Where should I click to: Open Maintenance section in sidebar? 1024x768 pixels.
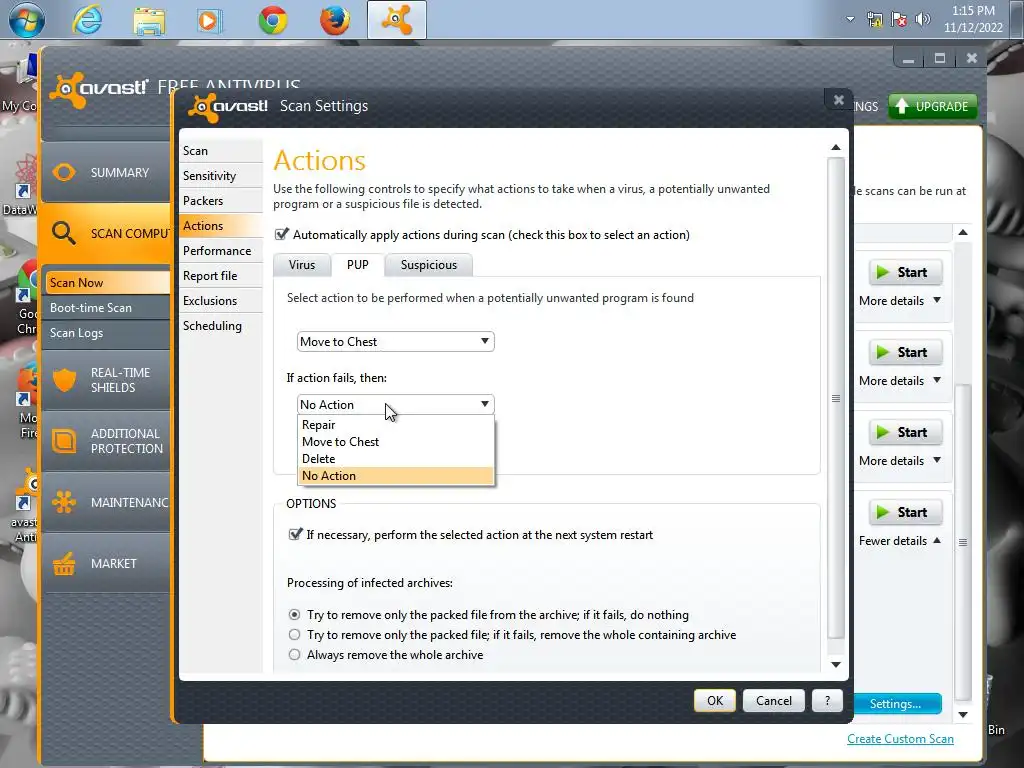coord(106,502)
